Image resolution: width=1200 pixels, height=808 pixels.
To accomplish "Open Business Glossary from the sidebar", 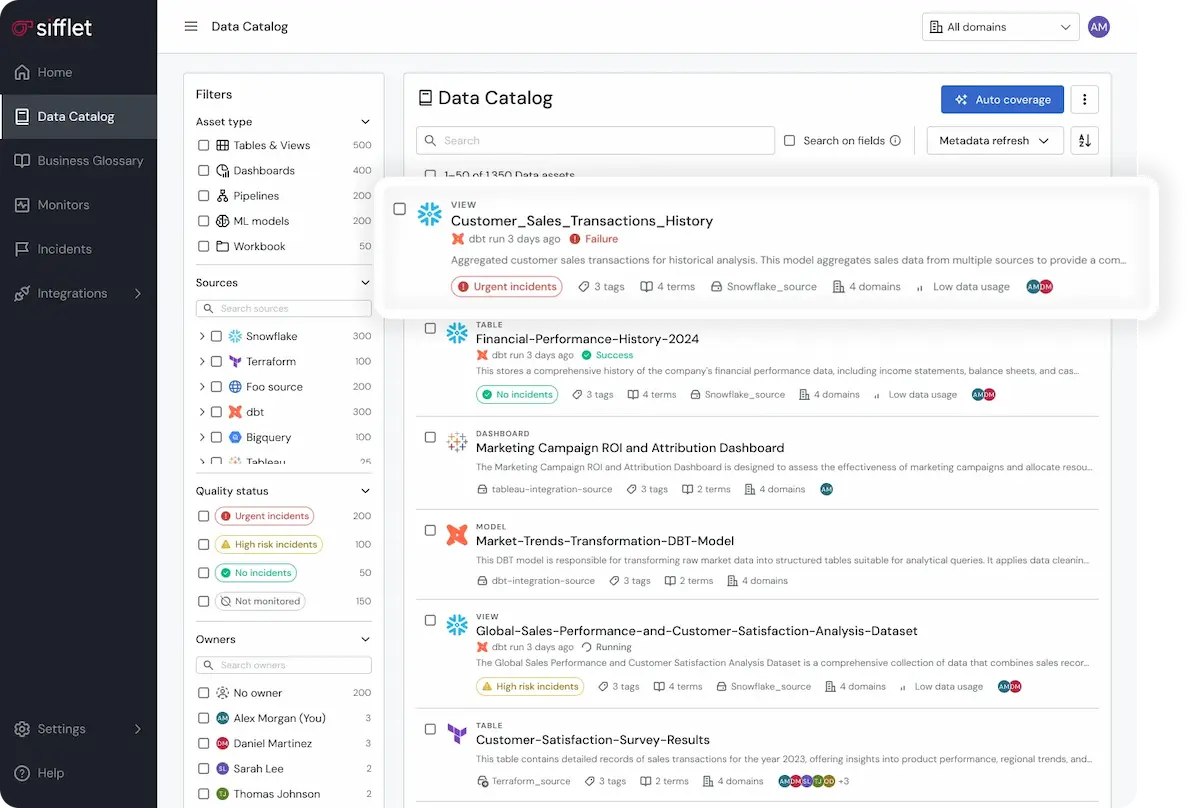I will point(78,161).
